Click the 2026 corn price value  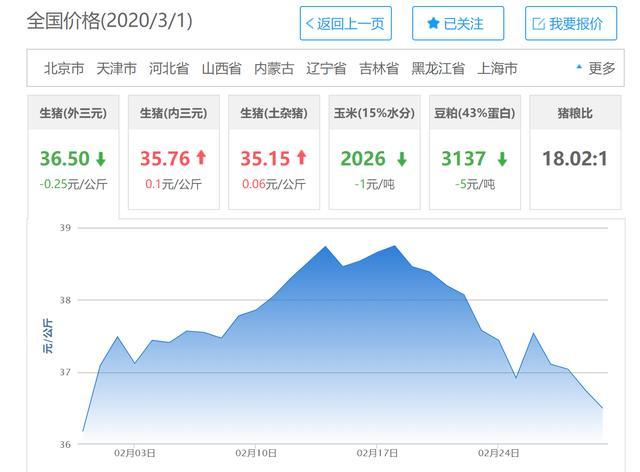click(x=363, y=158)
